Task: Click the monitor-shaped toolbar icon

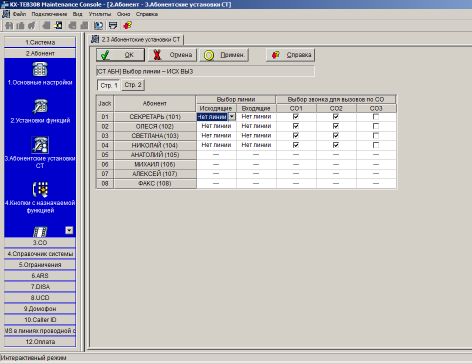Action: pyautogui.click(x=113, y=25)
